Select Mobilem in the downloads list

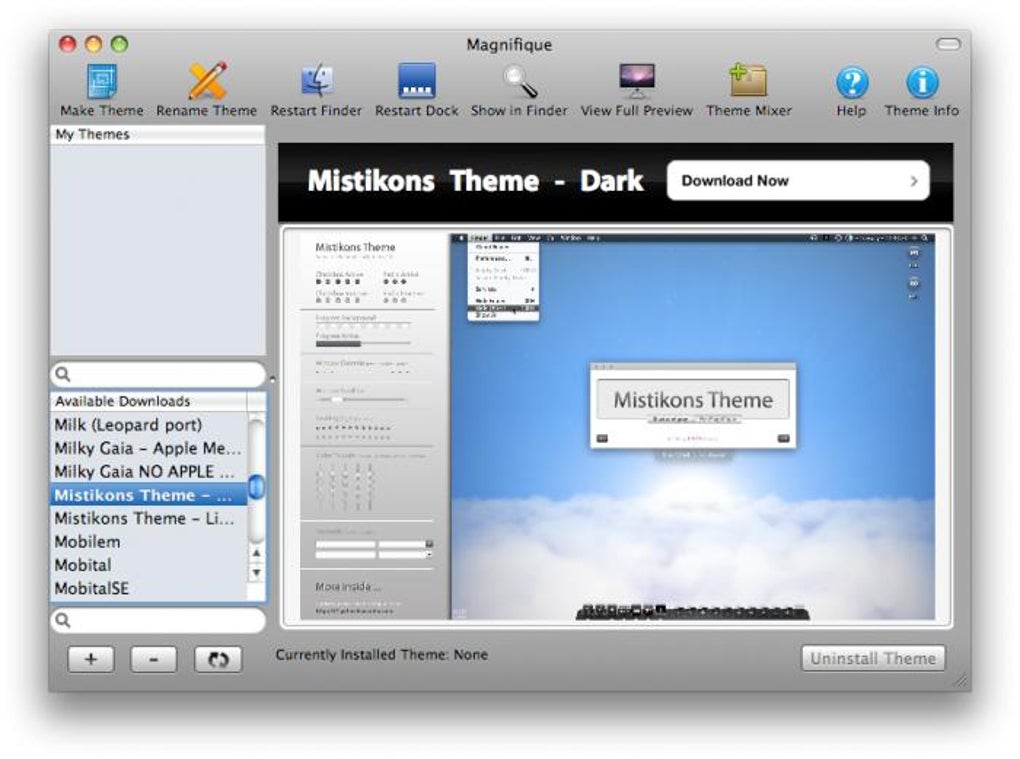tap(150, 542)
